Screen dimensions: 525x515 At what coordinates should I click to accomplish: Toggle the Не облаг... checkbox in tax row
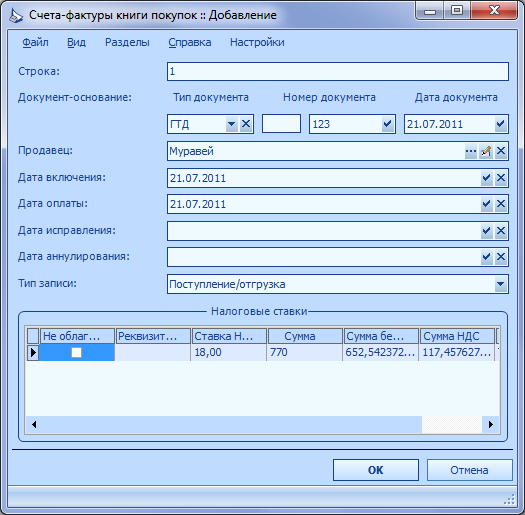(x=77, y=352)
